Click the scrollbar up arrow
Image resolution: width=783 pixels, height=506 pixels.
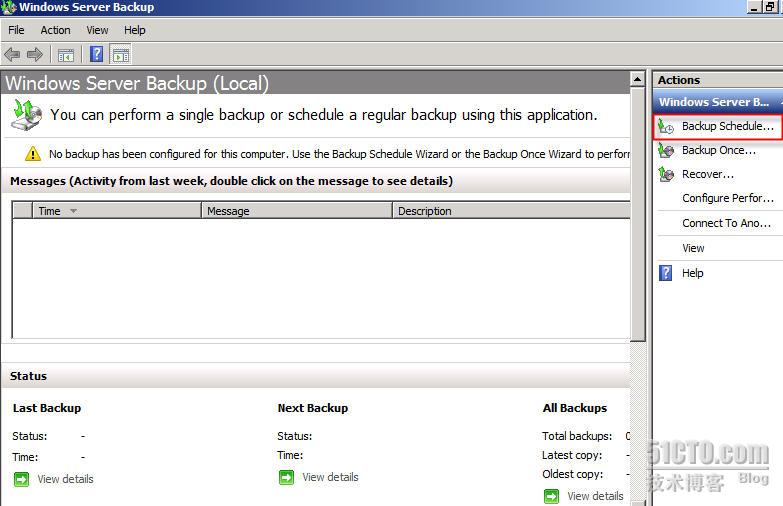(x=638, y=79)
